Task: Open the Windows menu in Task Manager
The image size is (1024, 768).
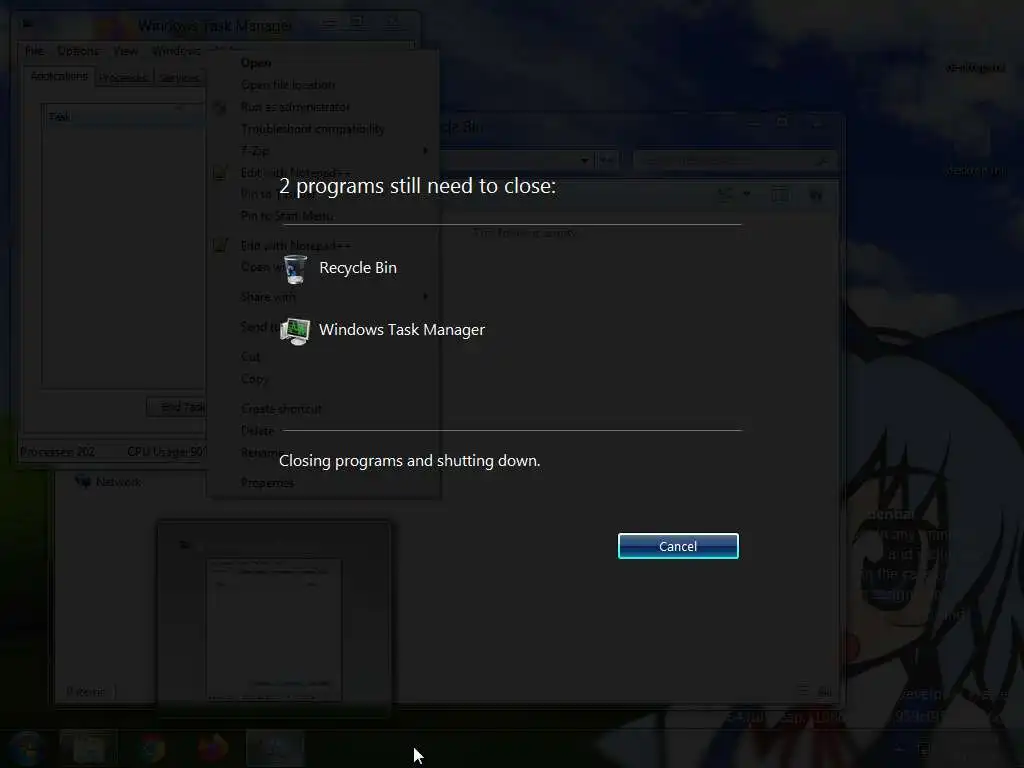Action: [176, 51]
